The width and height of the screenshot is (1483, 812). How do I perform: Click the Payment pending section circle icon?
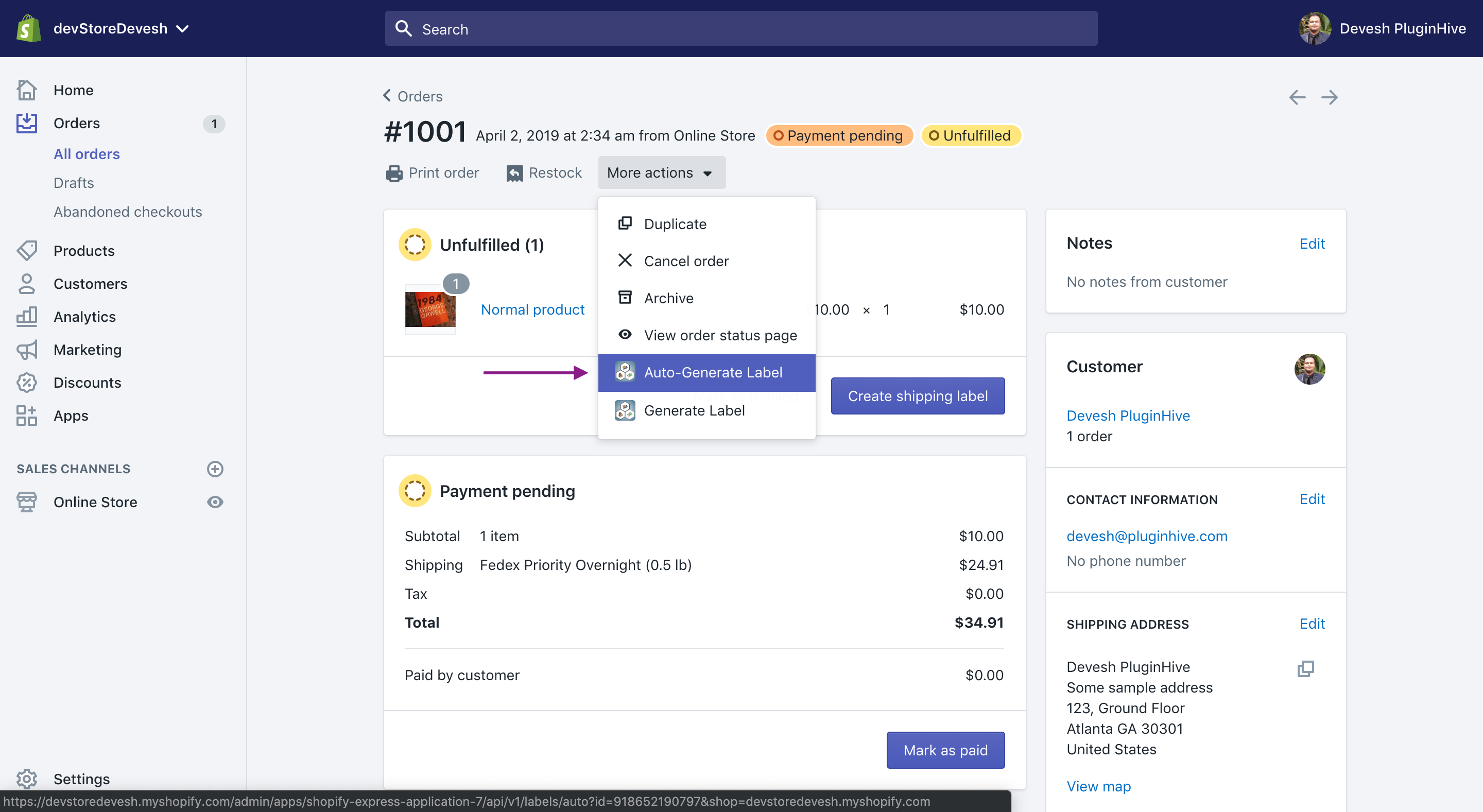point(415,490)
